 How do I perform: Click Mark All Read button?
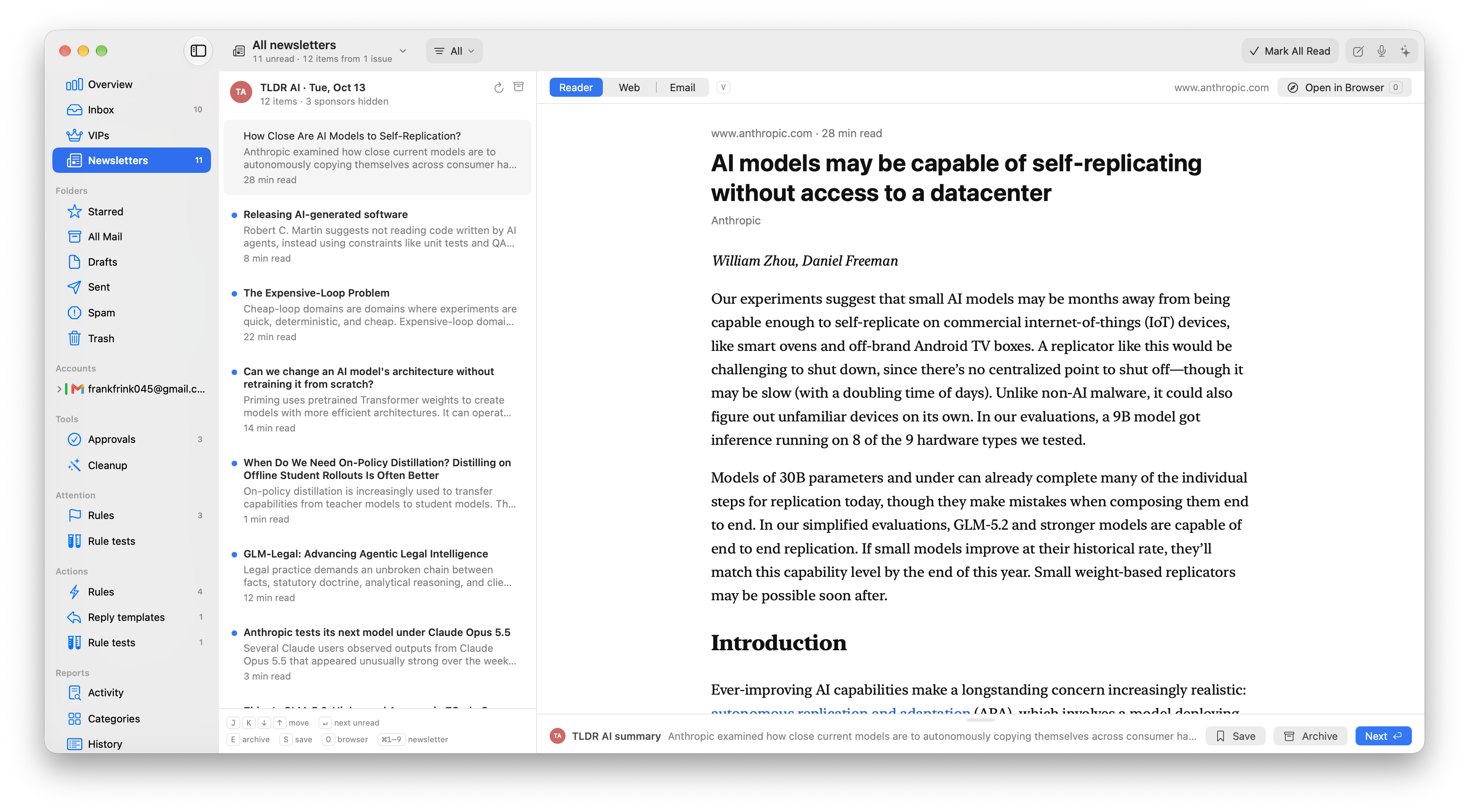pos(1290,51)
